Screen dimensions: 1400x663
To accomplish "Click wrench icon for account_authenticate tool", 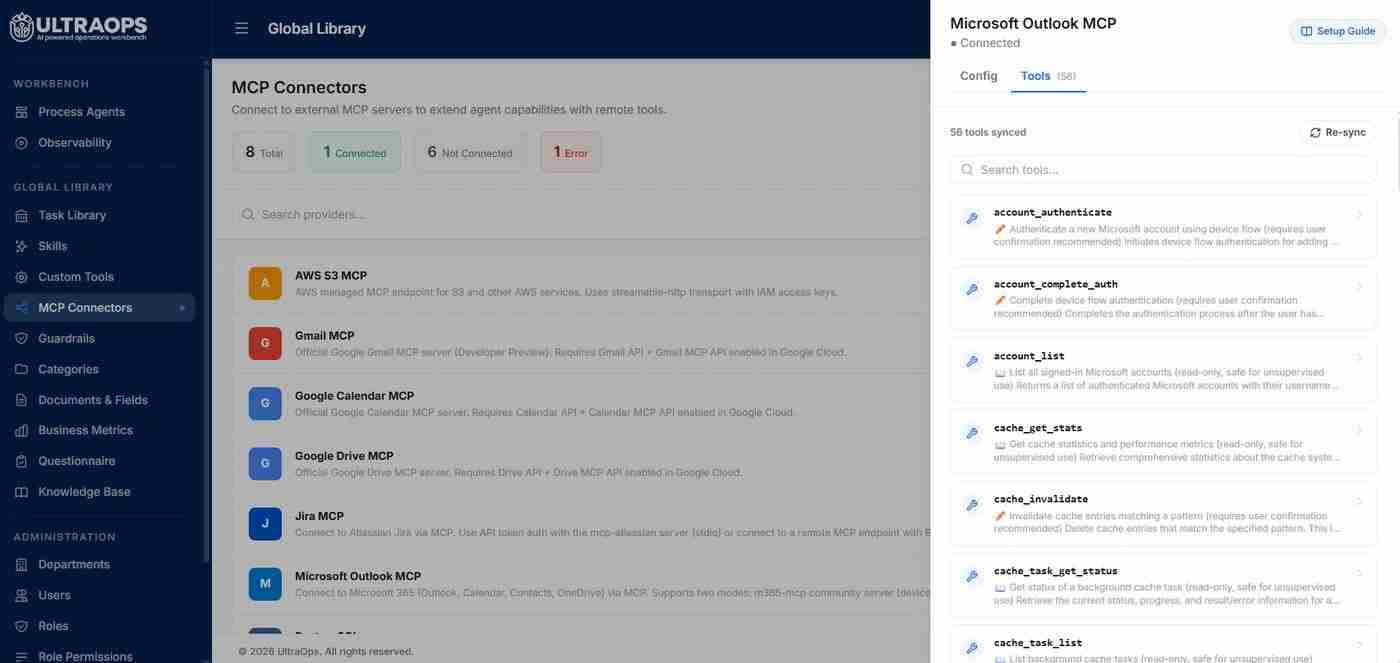I will point(971,218).
